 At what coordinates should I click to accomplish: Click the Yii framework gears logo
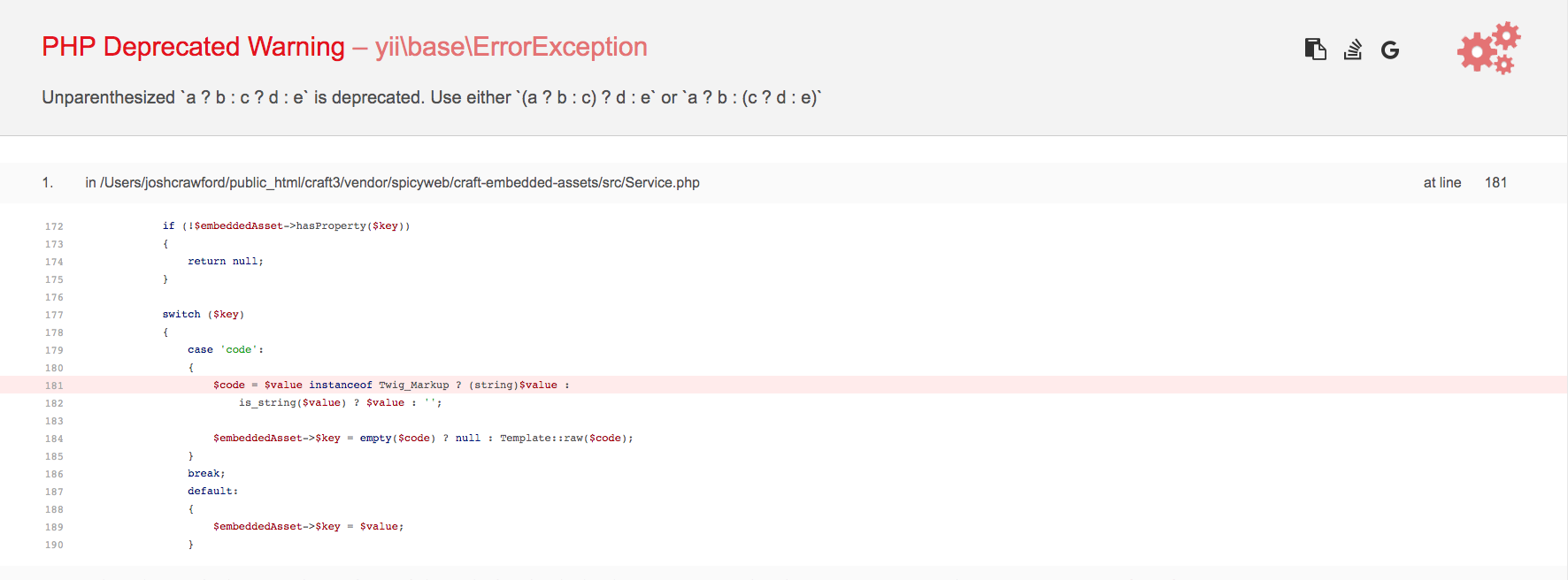[1487, 49]
